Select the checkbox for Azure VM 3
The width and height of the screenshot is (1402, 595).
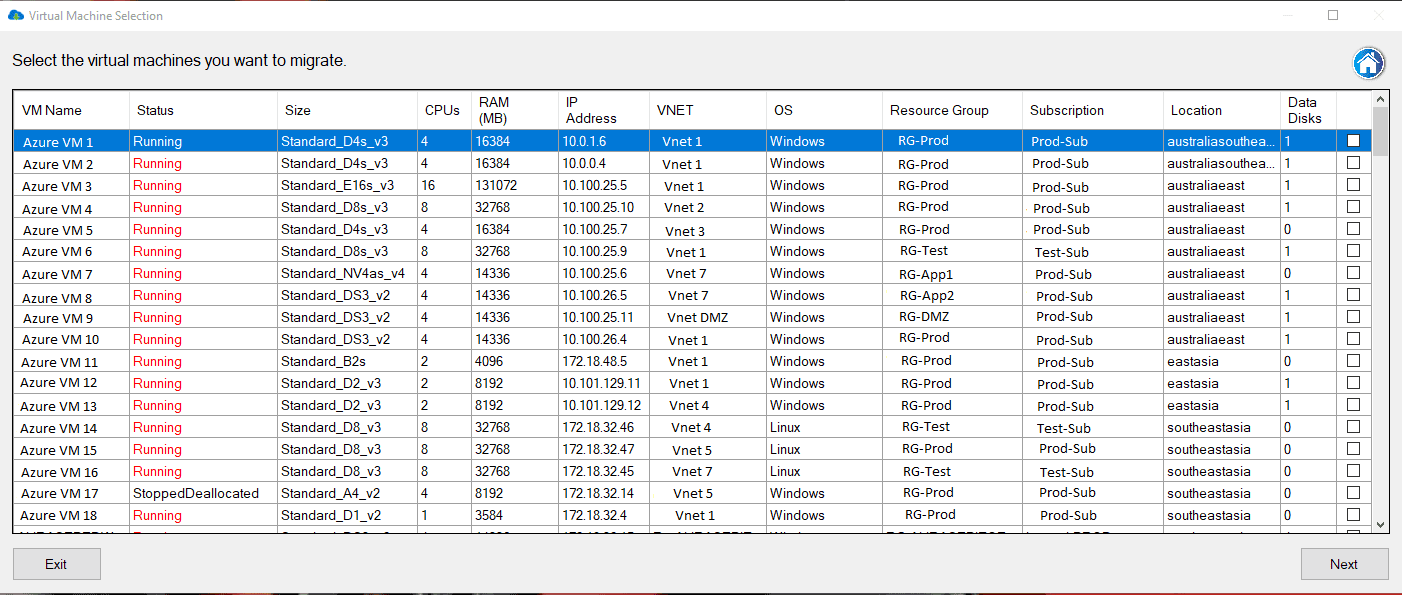pyautogui.click(x=1353, y=185)
